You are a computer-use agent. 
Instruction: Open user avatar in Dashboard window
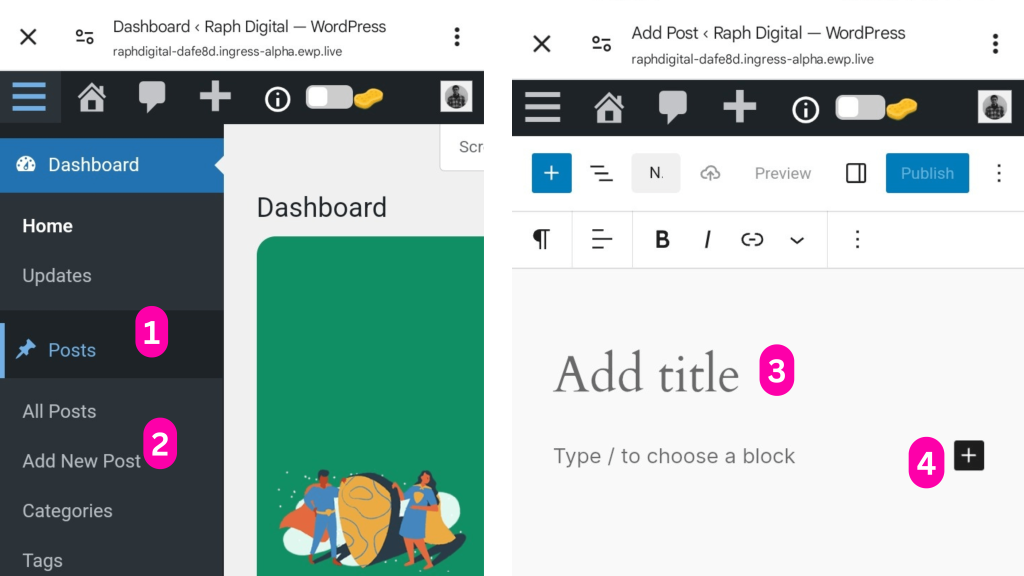456,97
